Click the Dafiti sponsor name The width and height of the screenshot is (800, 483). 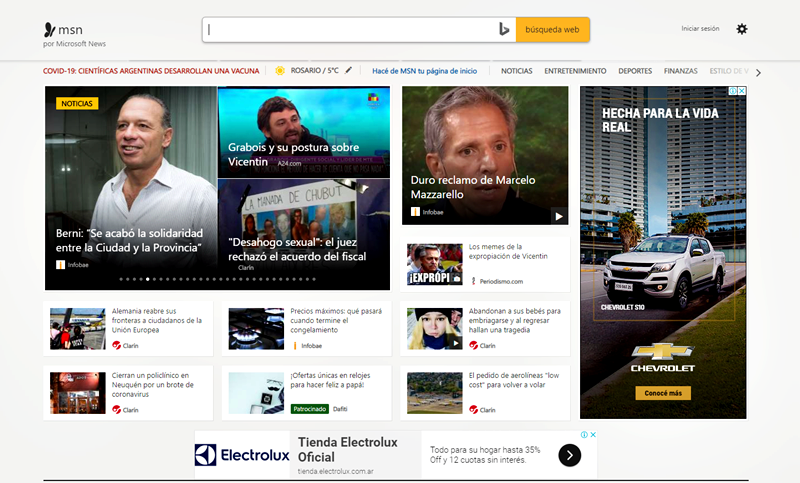[x=340, y=409]
